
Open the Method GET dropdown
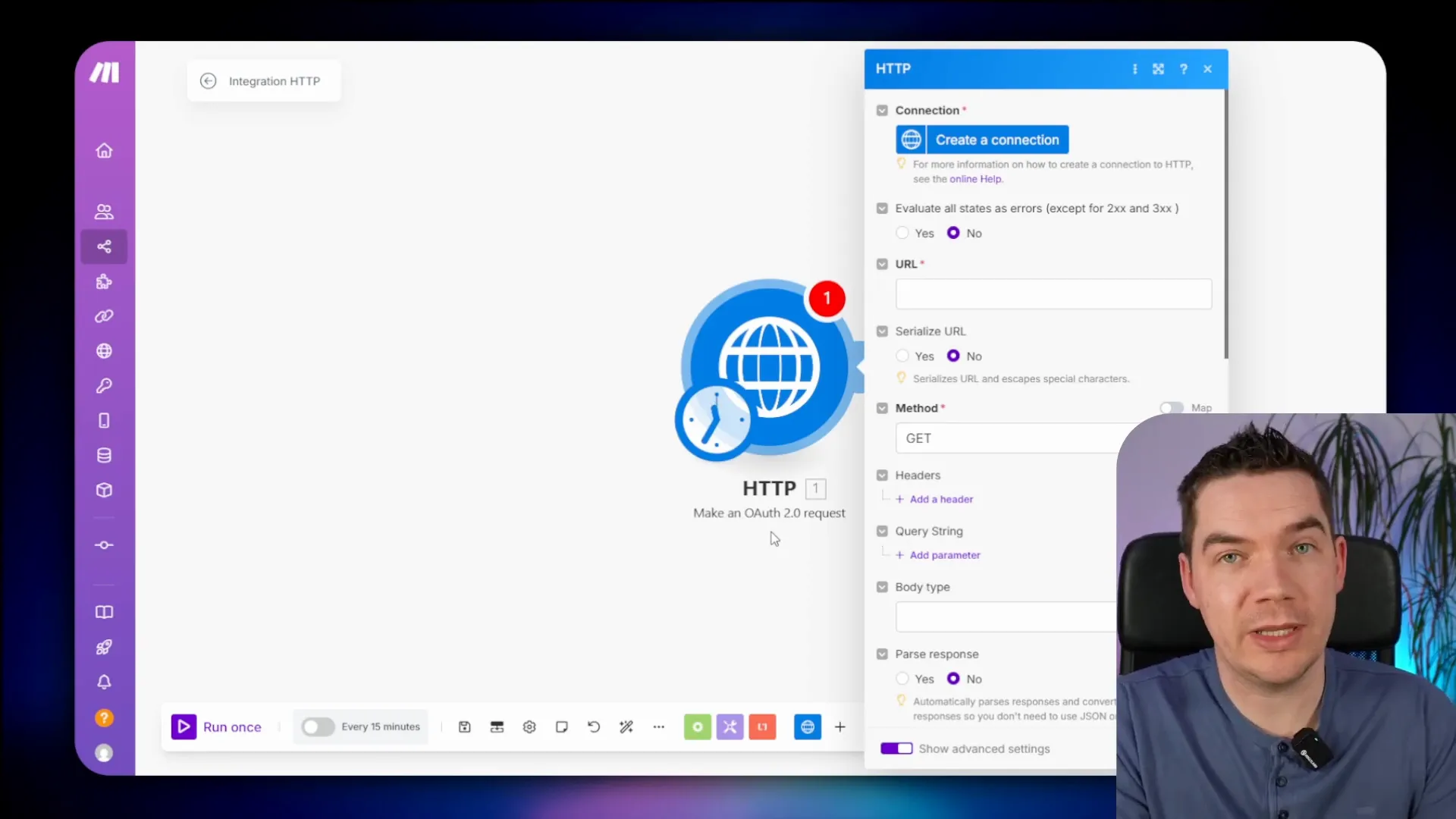tap(1006, 438)
